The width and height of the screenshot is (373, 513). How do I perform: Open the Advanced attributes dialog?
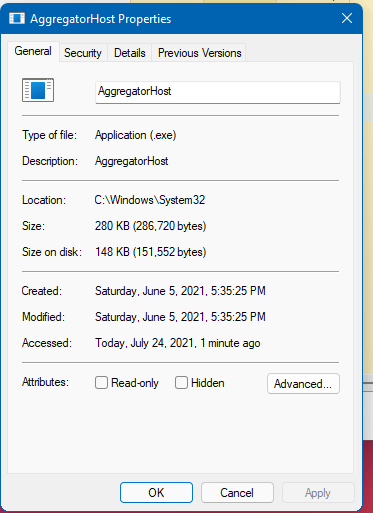point(303,384)
